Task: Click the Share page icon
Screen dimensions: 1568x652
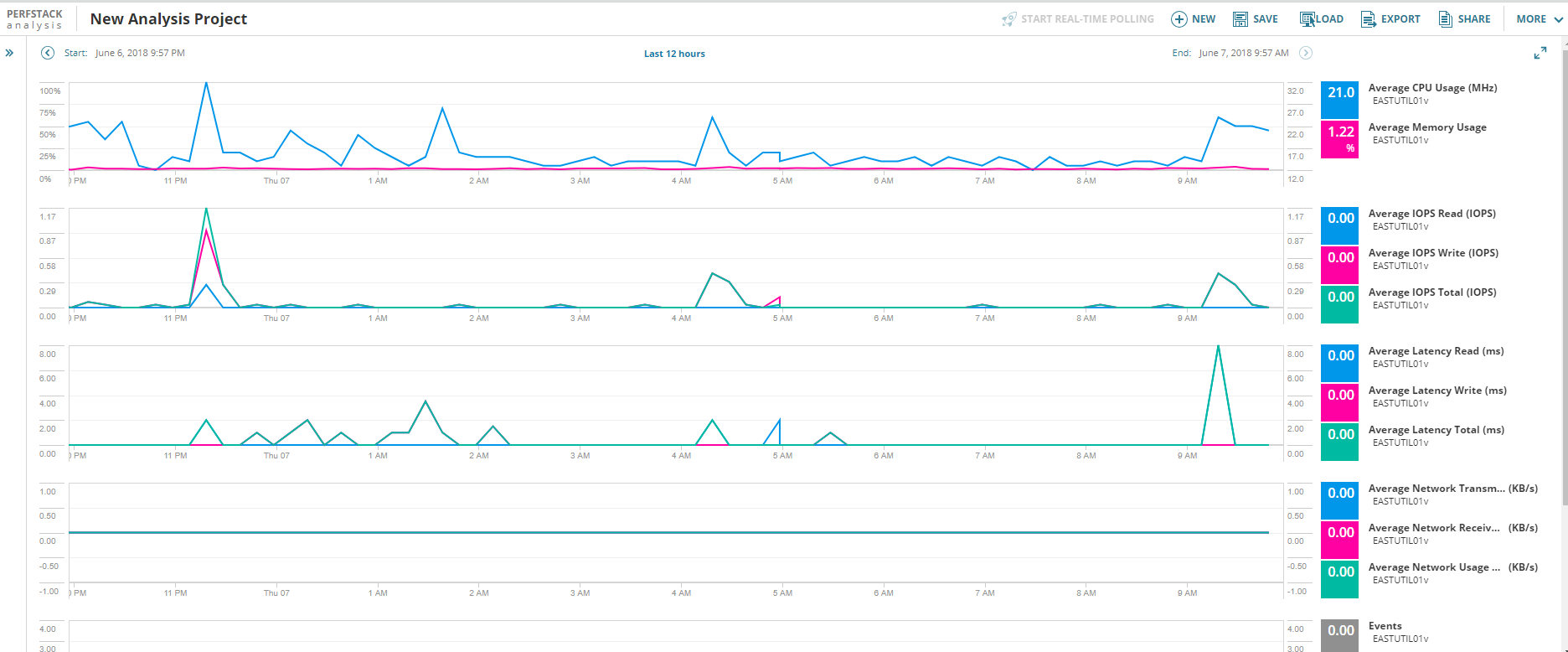Action: point(1446,19)
